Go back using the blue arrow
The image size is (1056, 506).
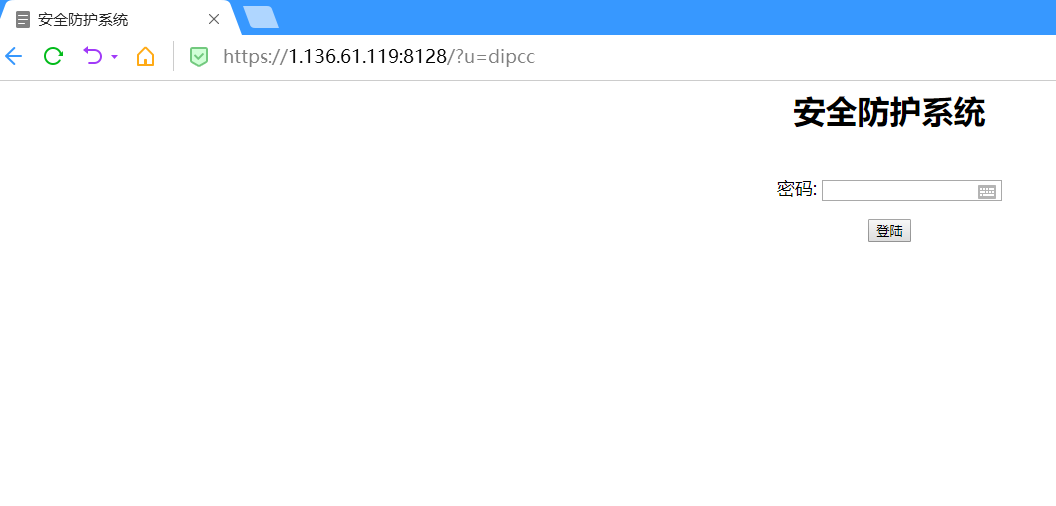point(13,57)
